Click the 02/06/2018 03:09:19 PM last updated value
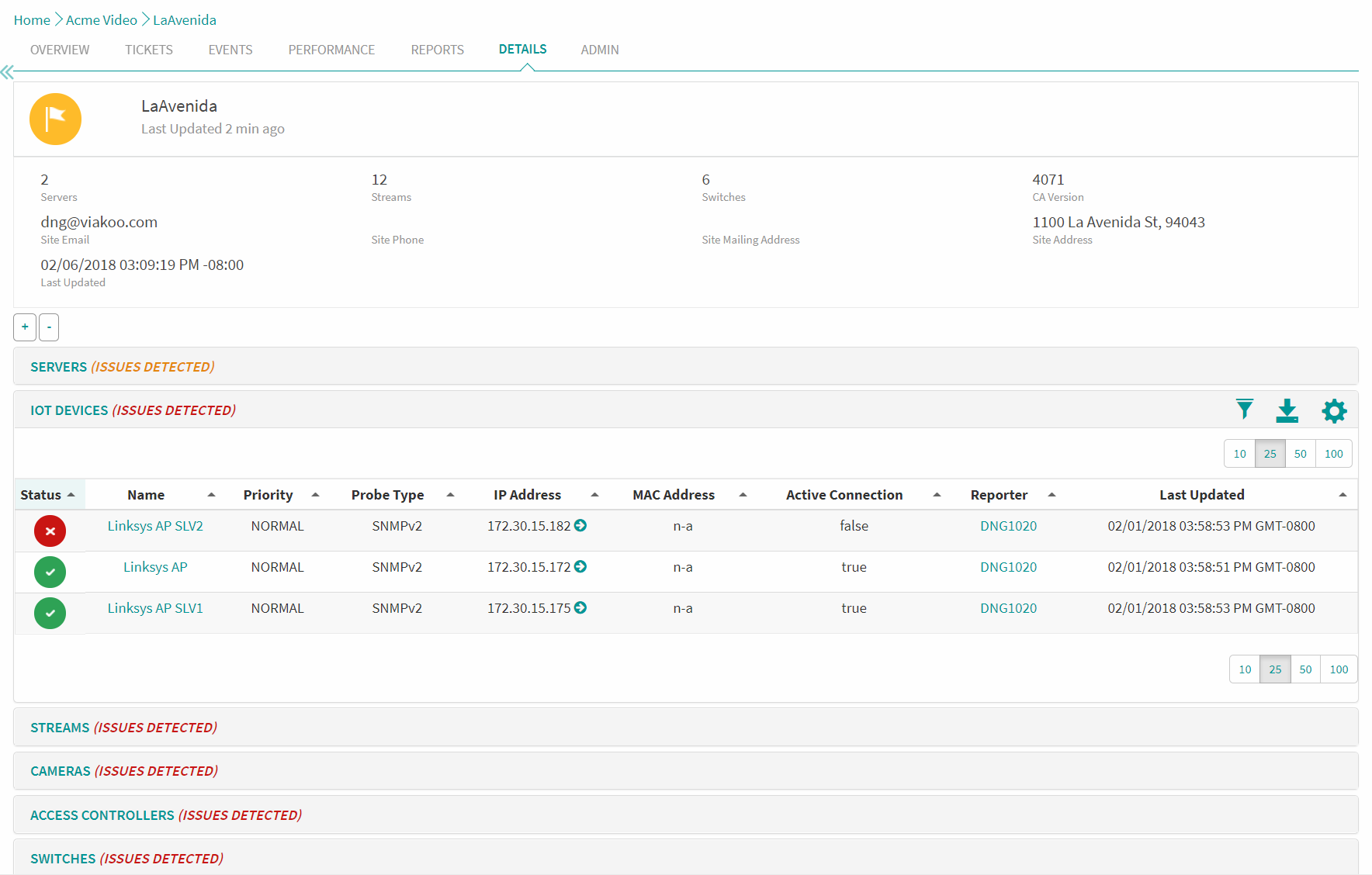The width and height of the screenshot is (1372, 875). tap(142, 265)
